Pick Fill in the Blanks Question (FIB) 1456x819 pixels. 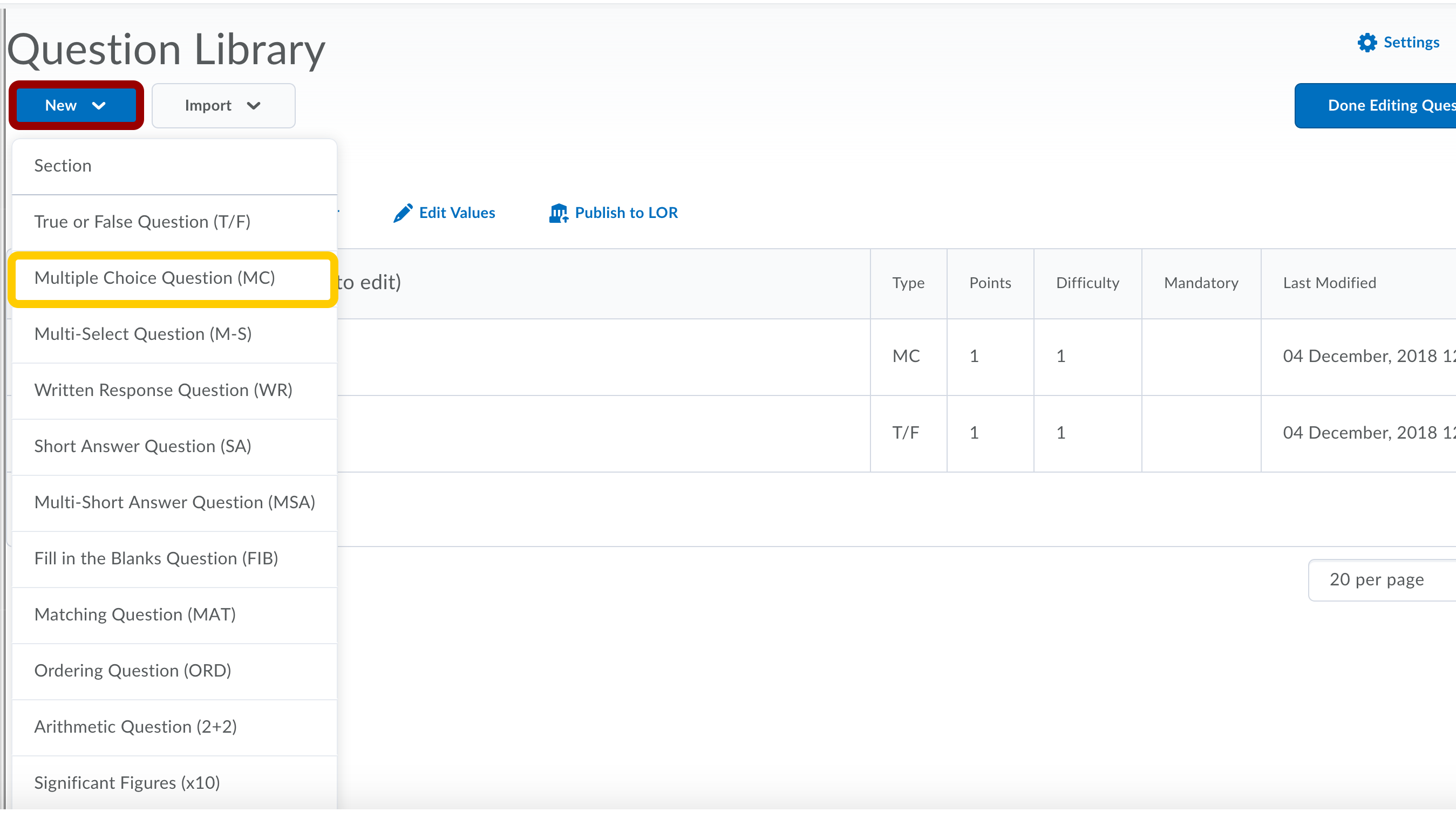(x=156, y=558)
